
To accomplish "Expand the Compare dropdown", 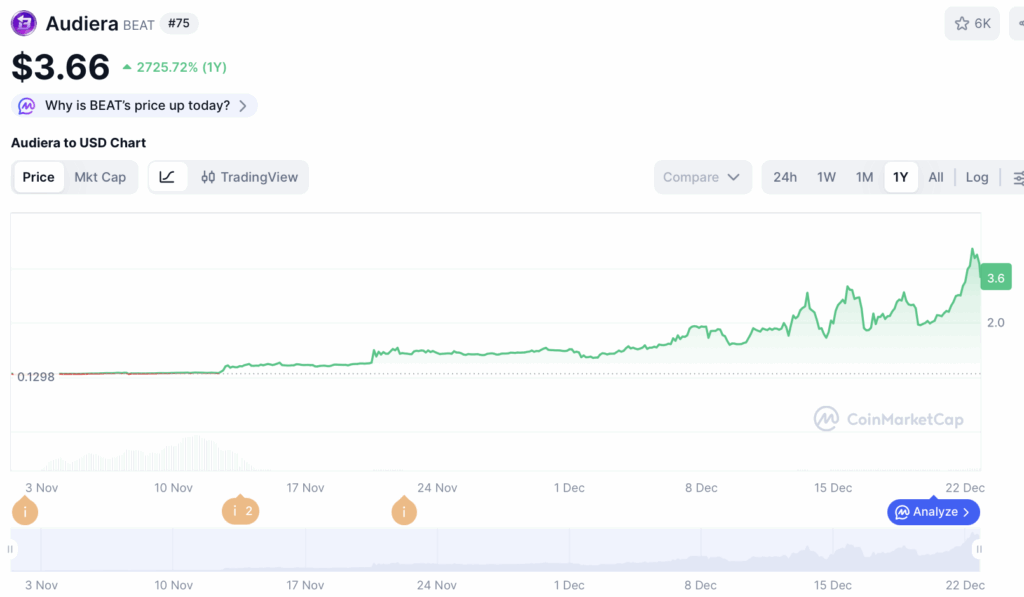I will (702, 177).
